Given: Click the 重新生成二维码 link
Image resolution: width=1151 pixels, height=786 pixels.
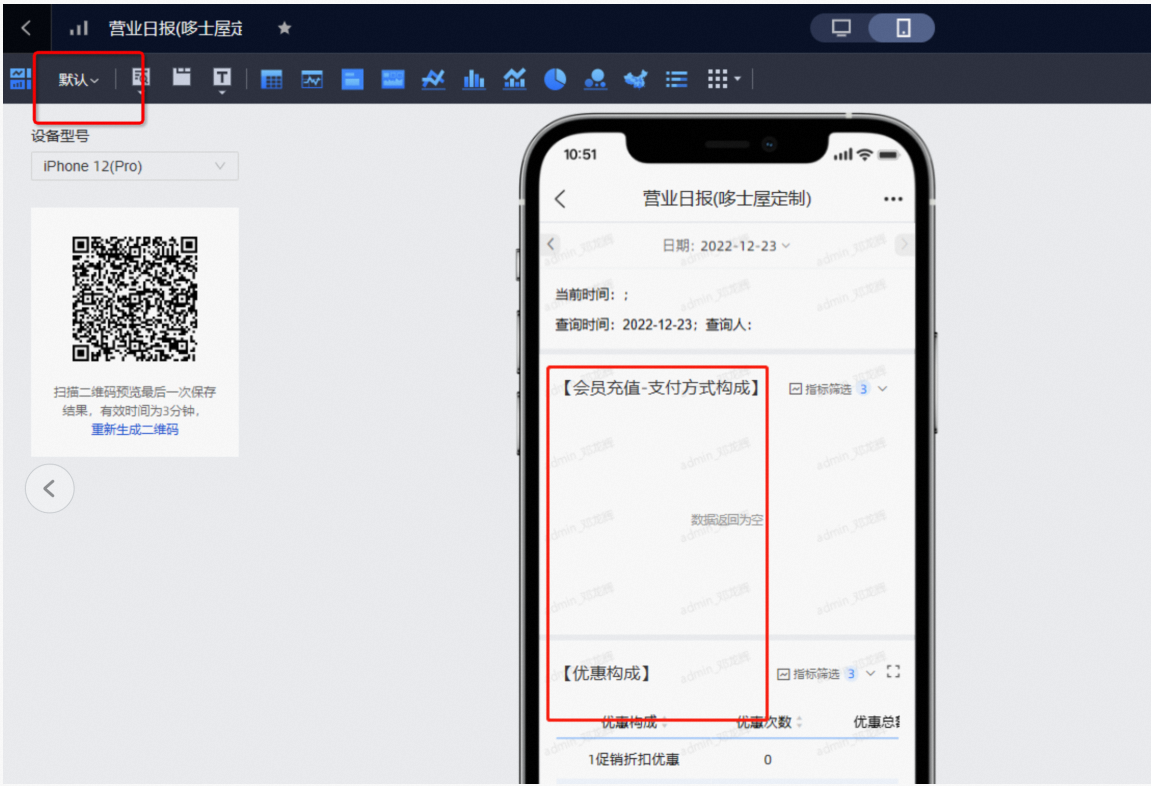Looking at the screenshot, I should pyautogui.click(x=135, y=429).
